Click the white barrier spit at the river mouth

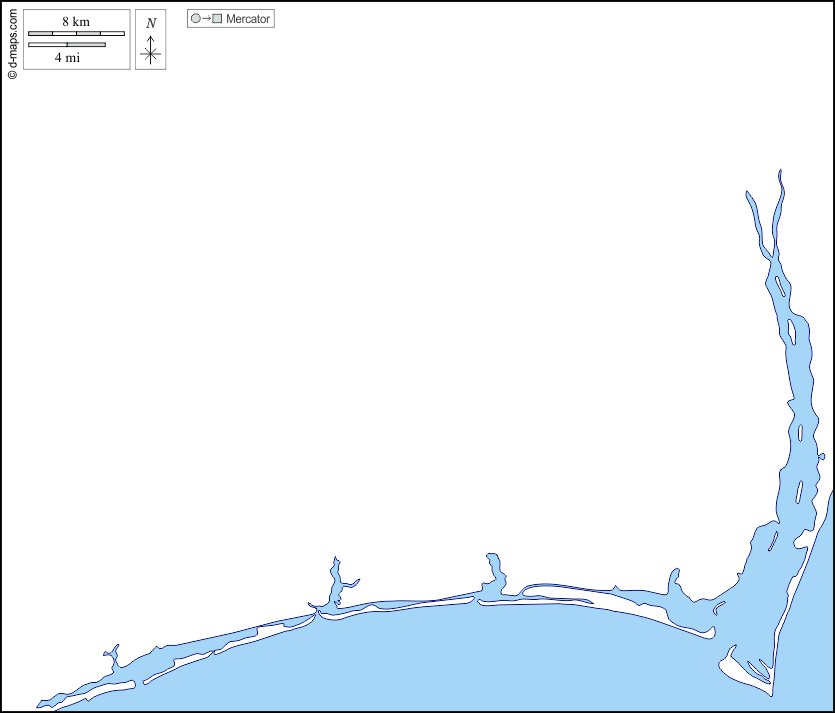tap(745, 677)
